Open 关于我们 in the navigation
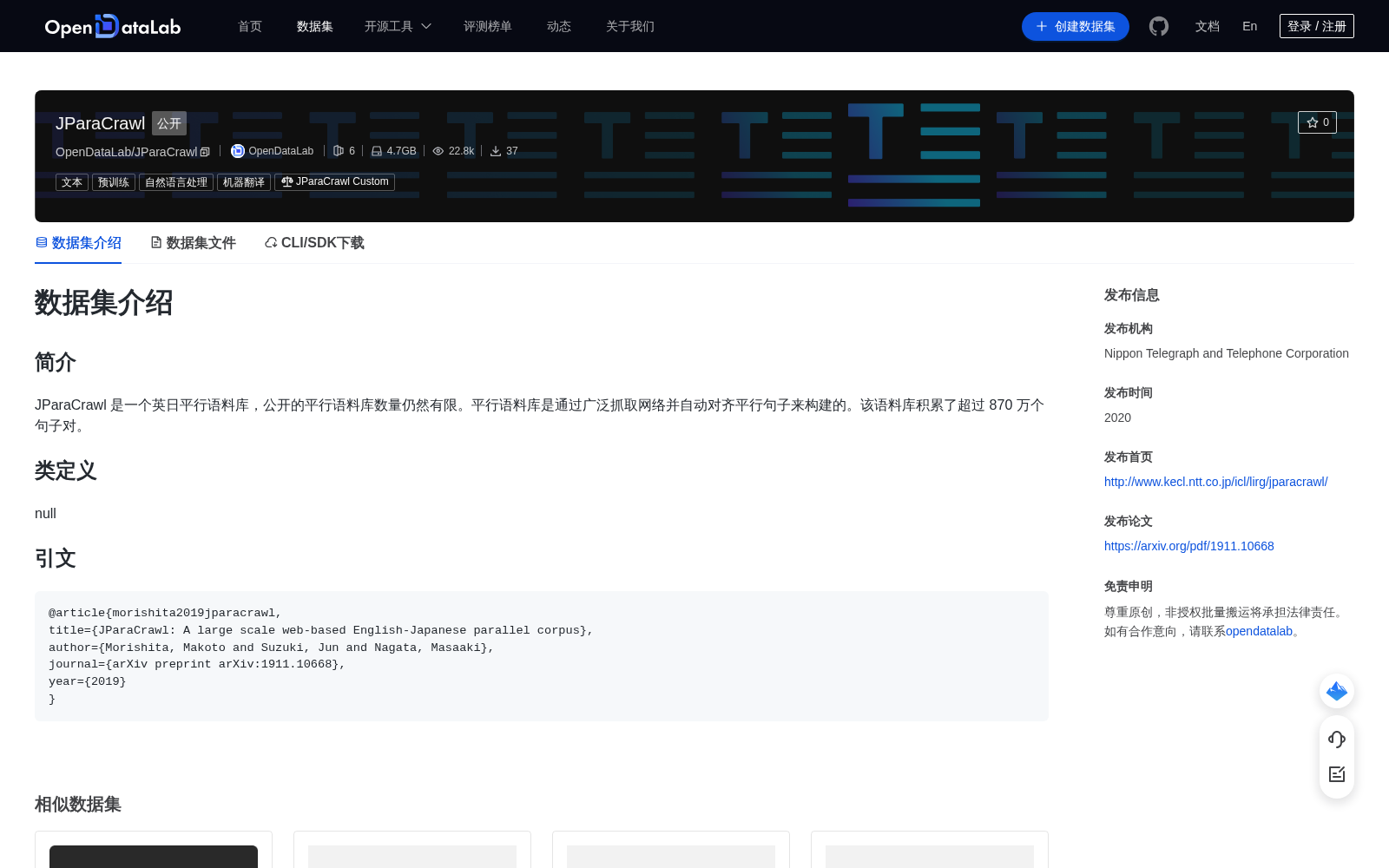This screenshot has width=1389, height=868. point(630,26)
